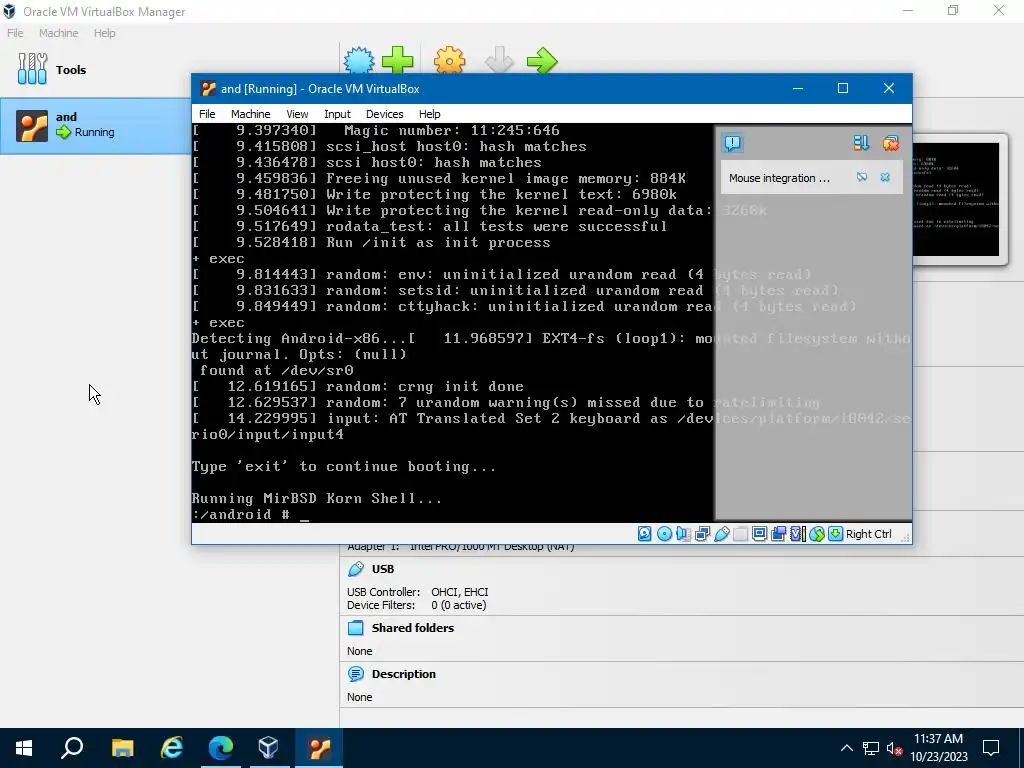
Task: Open the audio indicator in VM status bar
Action: pos(683,534)
